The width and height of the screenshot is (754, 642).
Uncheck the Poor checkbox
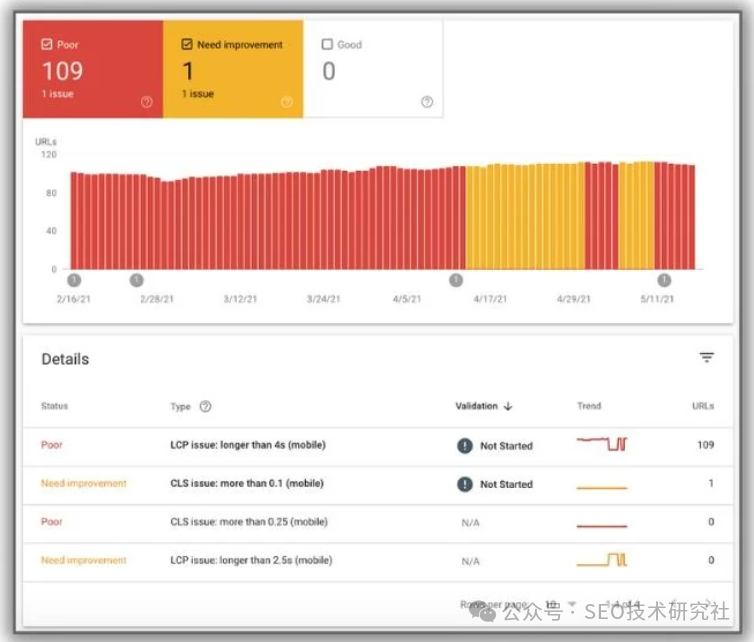[x=47, y=45]
